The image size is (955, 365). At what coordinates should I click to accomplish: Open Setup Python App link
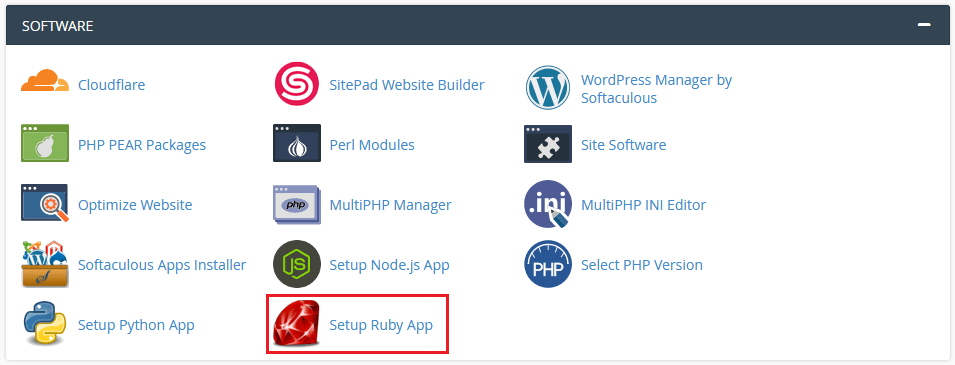pos(136,325)
